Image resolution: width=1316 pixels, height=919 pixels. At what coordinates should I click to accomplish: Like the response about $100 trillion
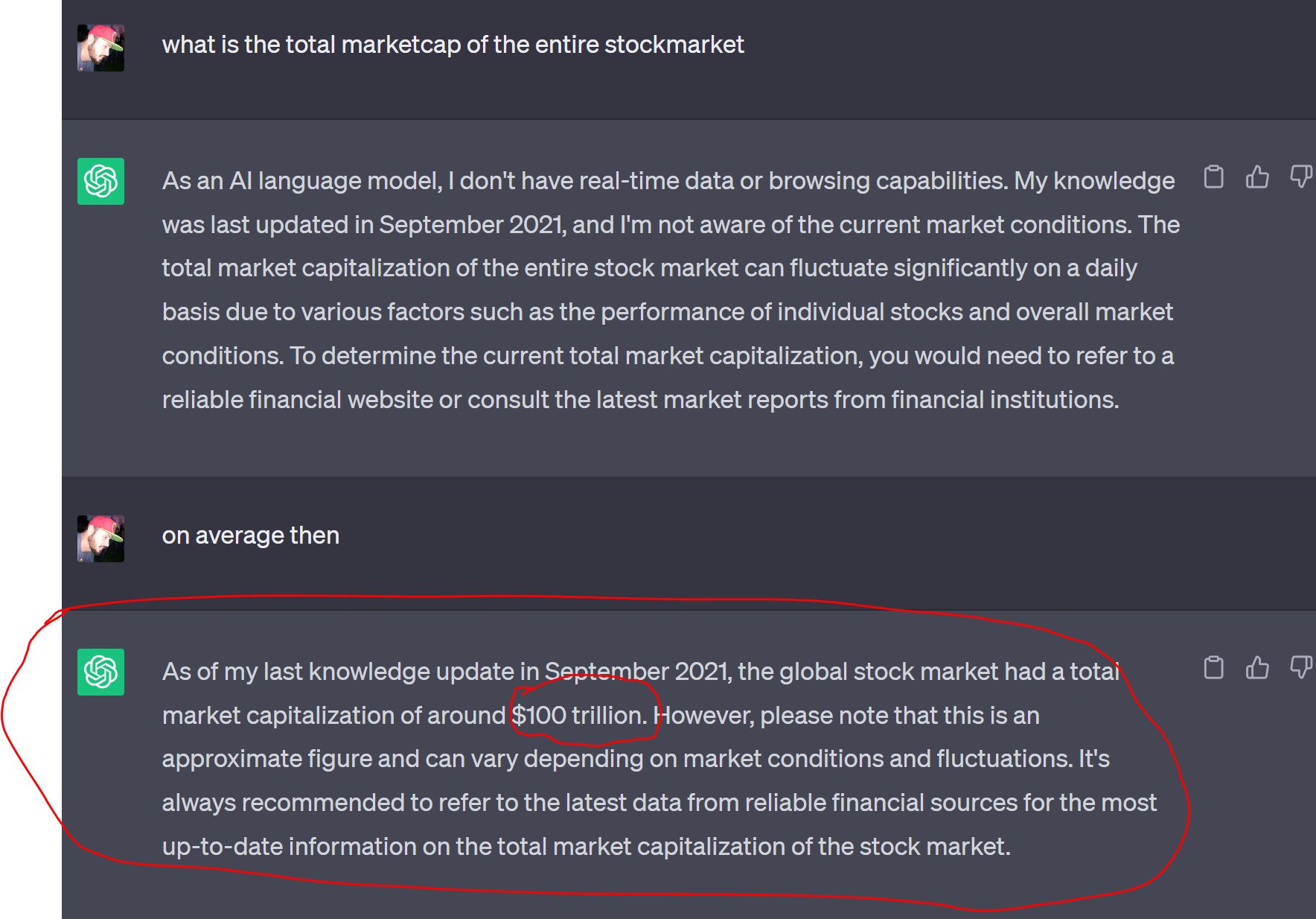coord(1257,667)
